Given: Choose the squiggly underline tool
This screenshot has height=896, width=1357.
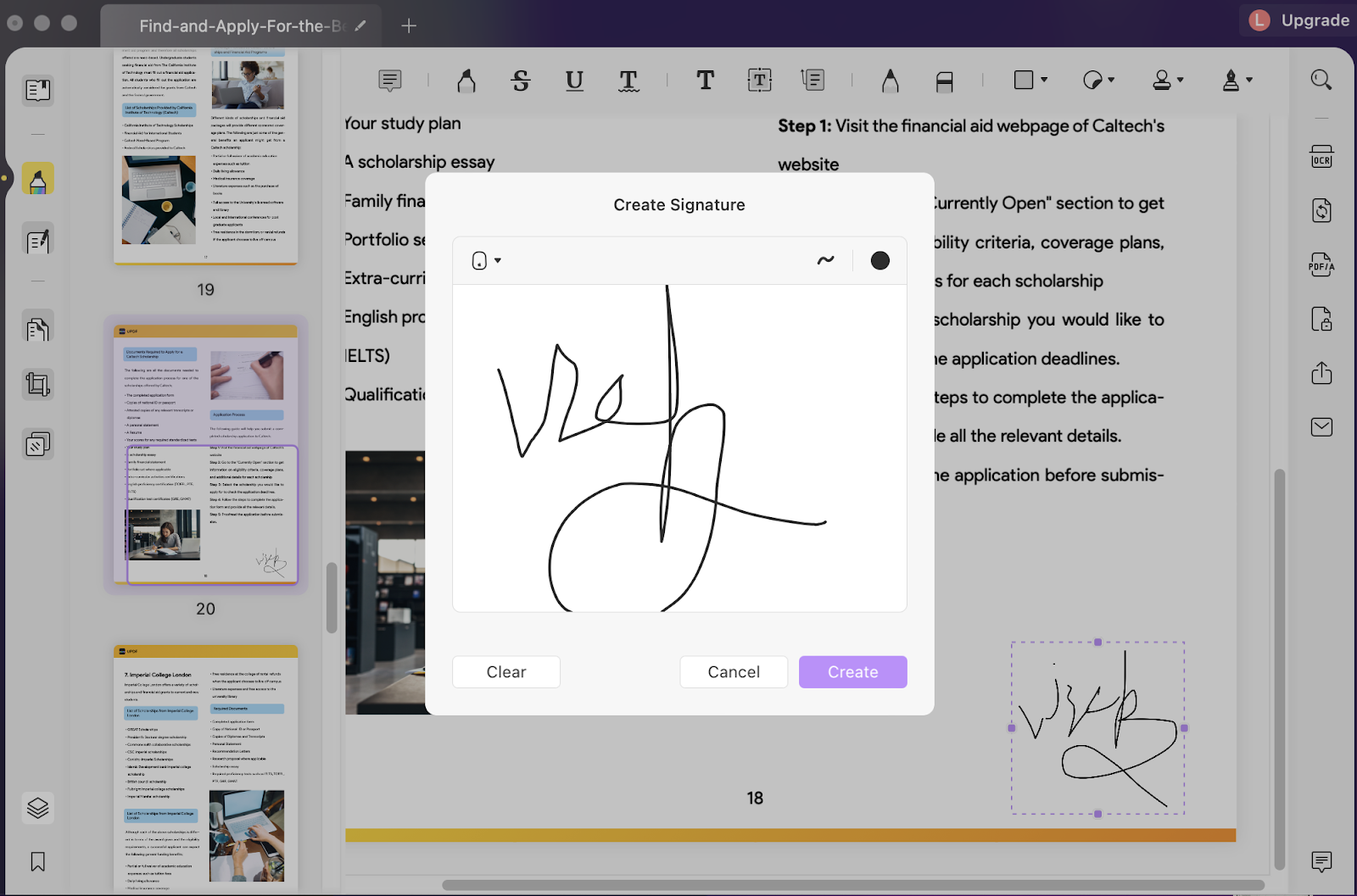Looking at the screenshot, I should click(x=628, y=81).
